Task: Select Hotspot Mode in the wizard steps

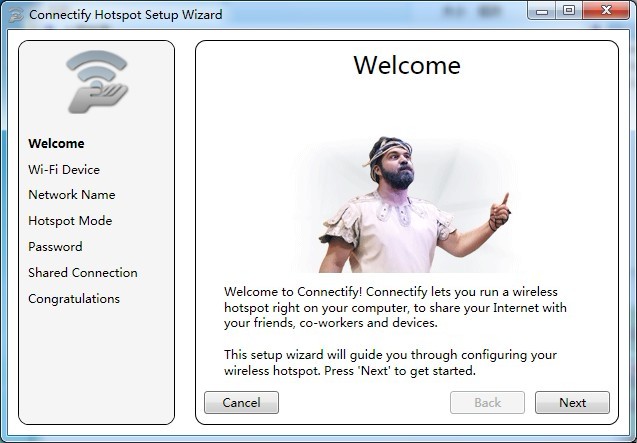Action: (70, 221)
